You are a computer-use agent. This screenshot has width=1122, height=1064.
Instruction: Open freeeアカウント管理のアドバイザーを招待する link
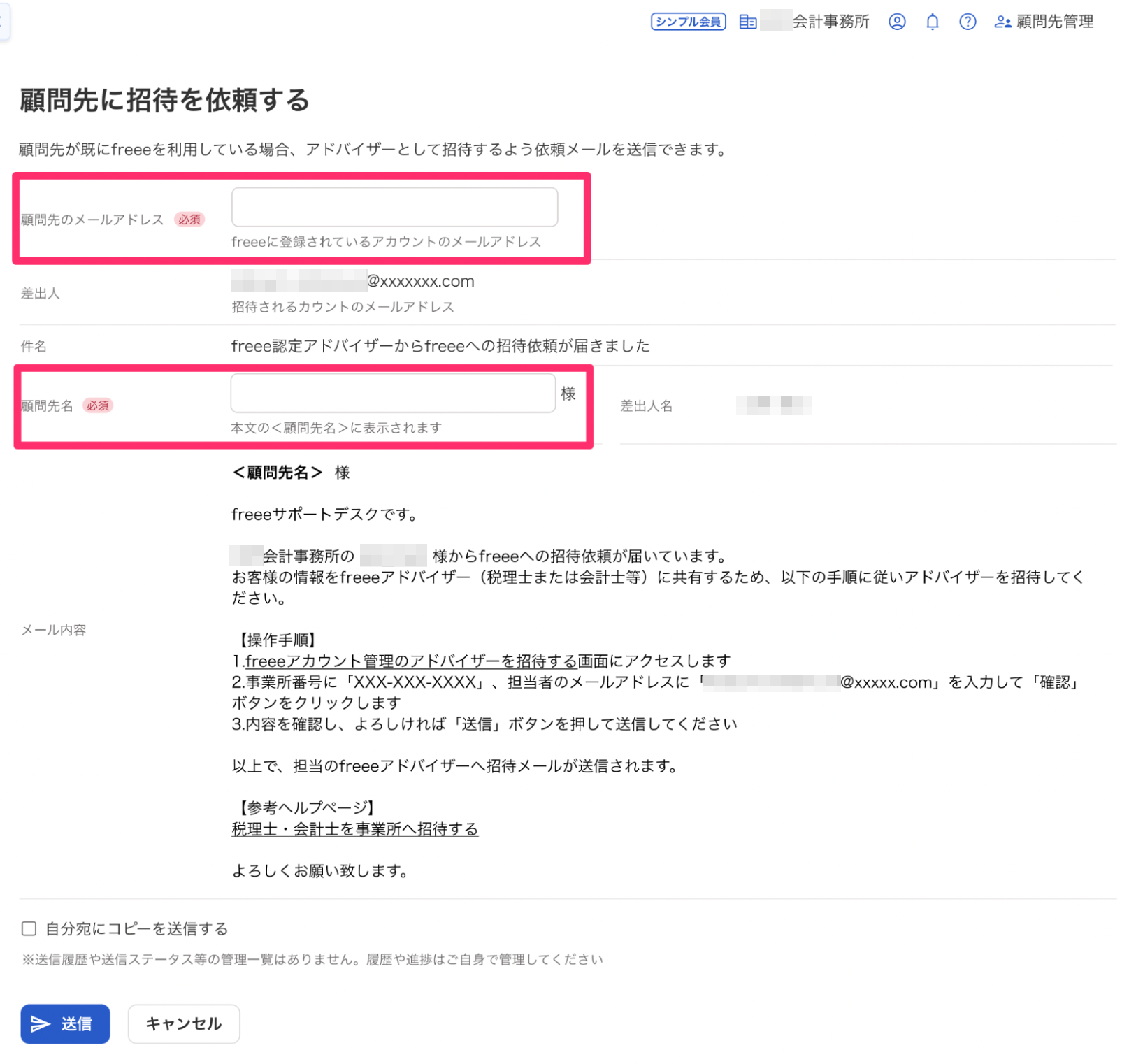[x=411, y=661]
